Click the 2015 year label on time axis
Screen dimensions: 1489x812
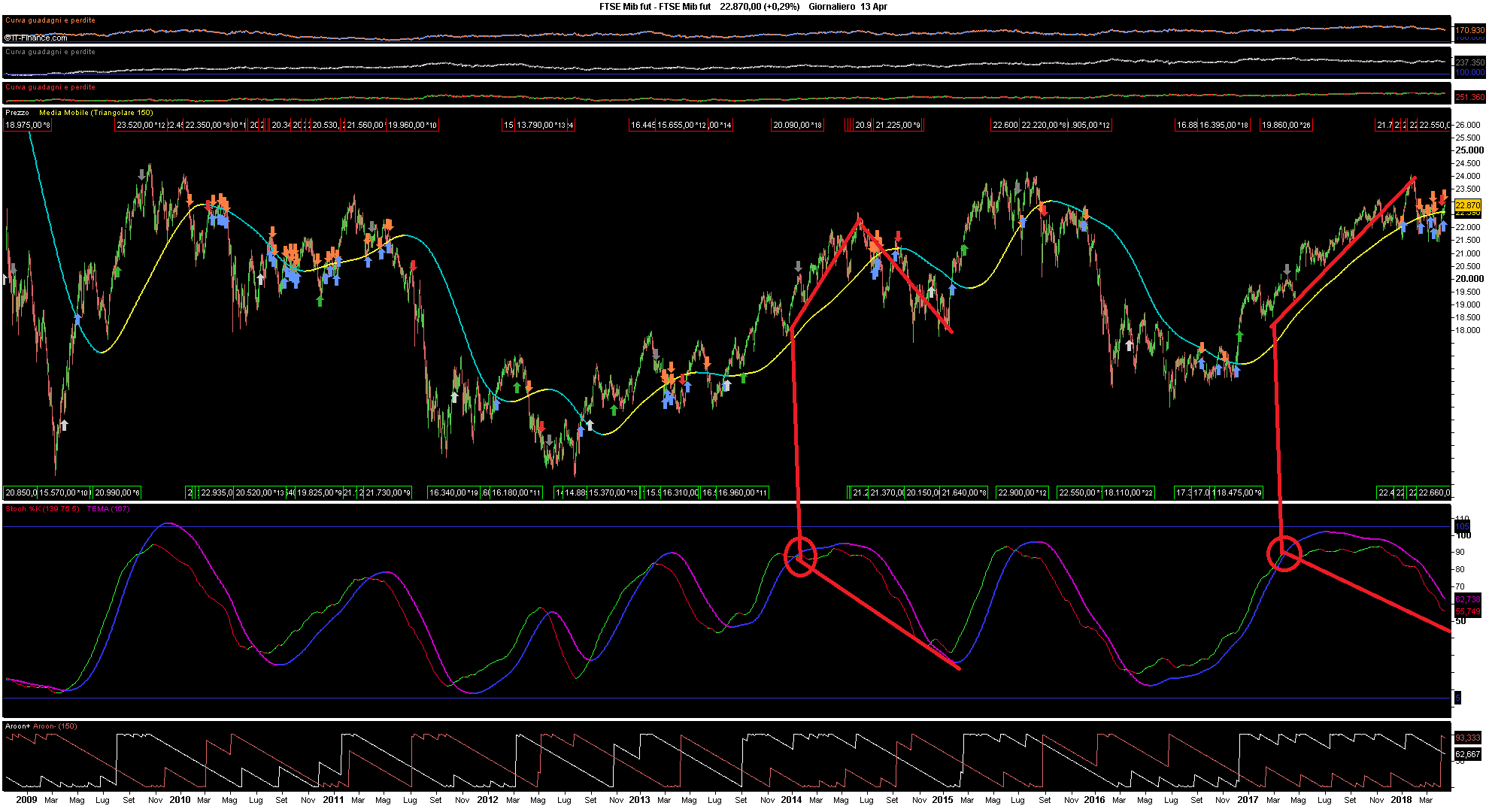click(x=942, y=800)
